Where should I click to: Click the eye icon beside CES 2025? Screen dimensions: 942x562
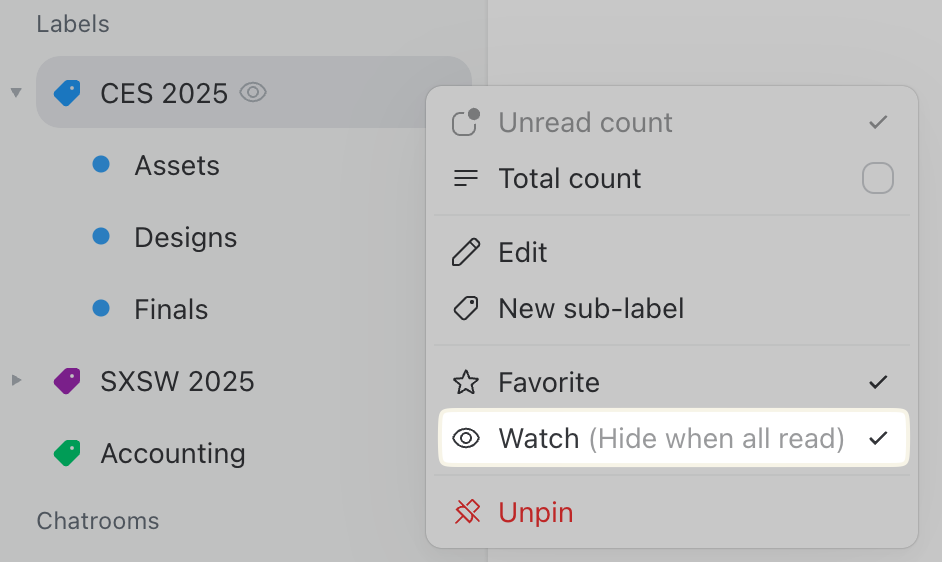[x=253, y=94]
